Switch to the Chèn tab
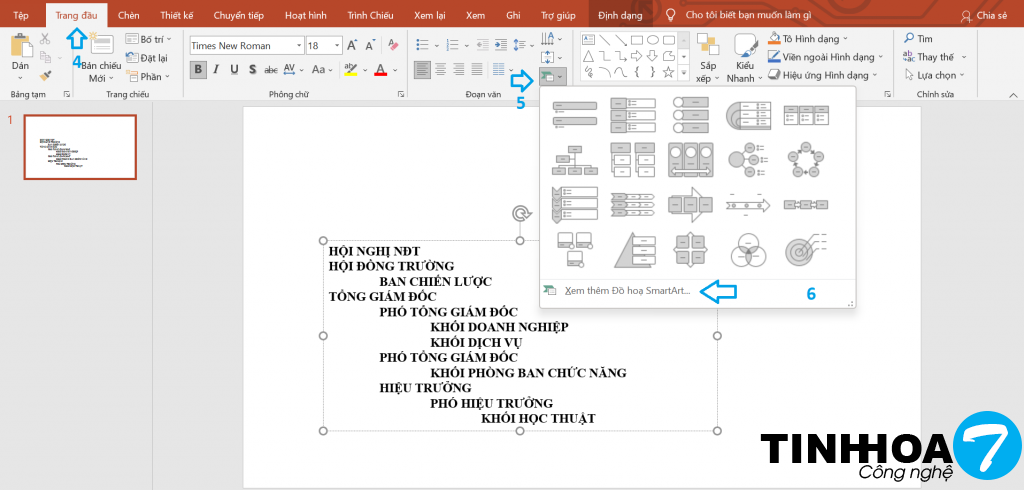1024x490 pixels. point(128,15)
